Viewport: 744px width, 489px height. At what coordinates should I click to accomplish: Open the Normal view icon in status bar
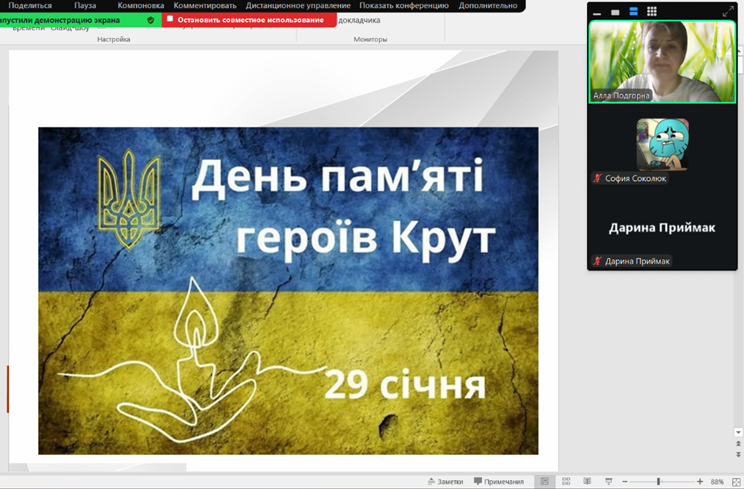545,482
